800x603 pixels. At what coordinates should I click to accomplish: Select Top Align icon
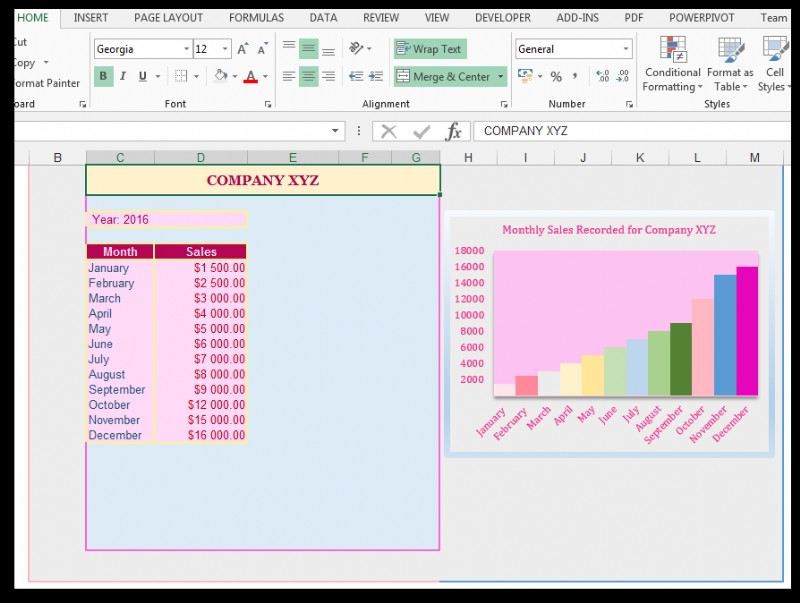point(289,48)
